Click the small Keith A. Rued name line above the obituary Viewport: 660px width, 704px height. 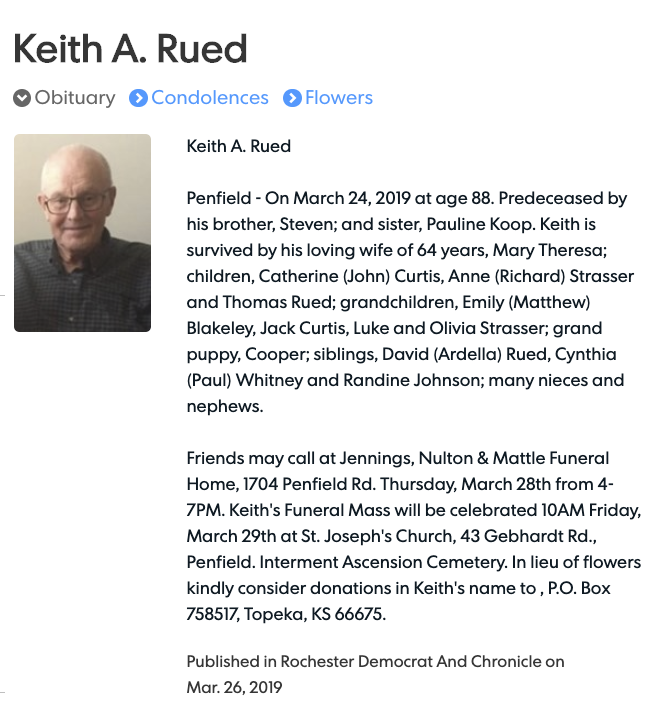click(238, 146)
